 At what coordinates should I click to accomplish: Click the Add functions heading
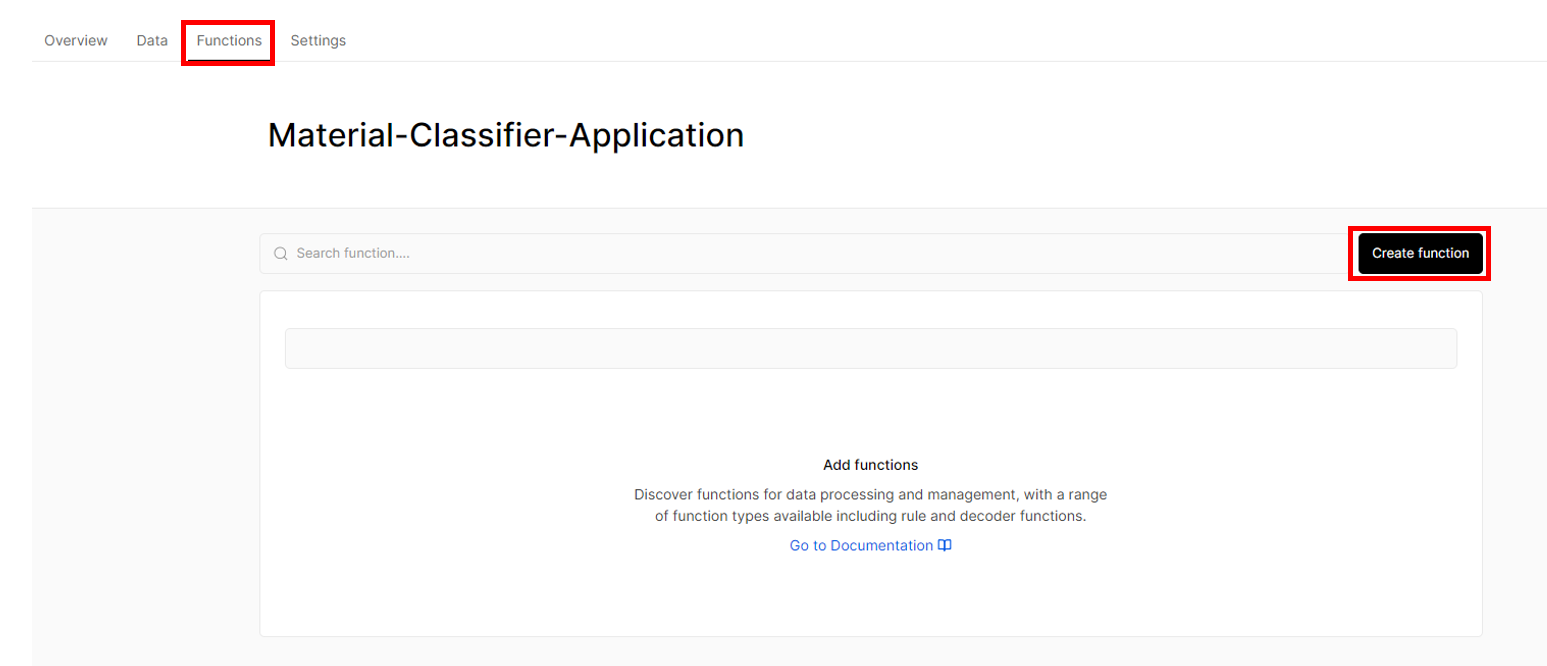pos(870,465)
